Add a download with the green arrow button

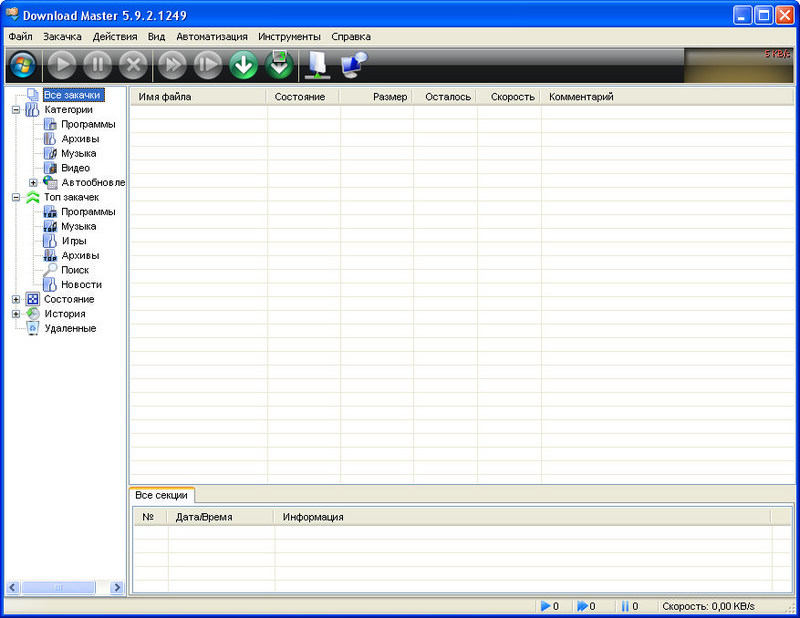[243, 65]
